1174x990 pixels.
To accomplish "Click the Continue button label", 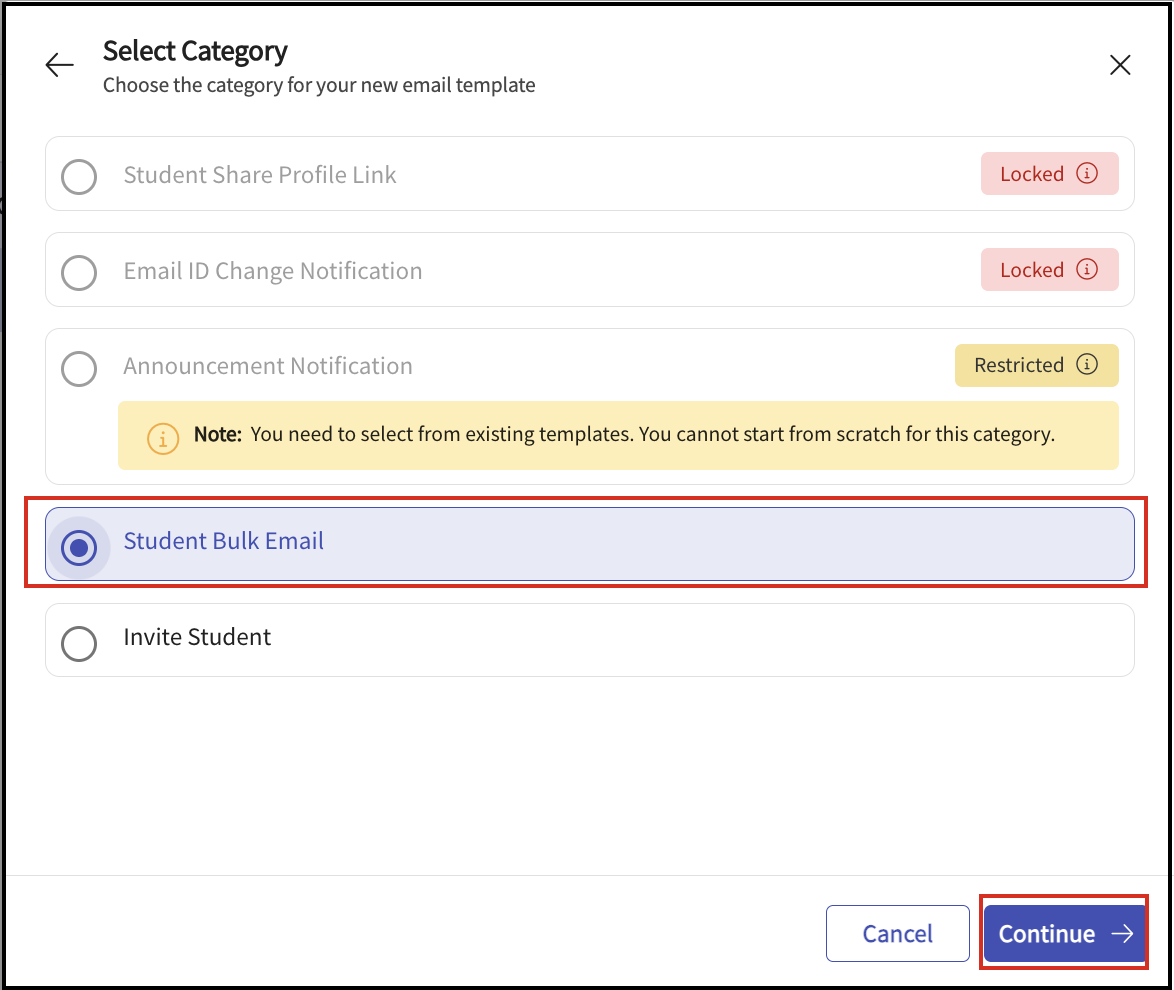I will (x=1046, y=934).
